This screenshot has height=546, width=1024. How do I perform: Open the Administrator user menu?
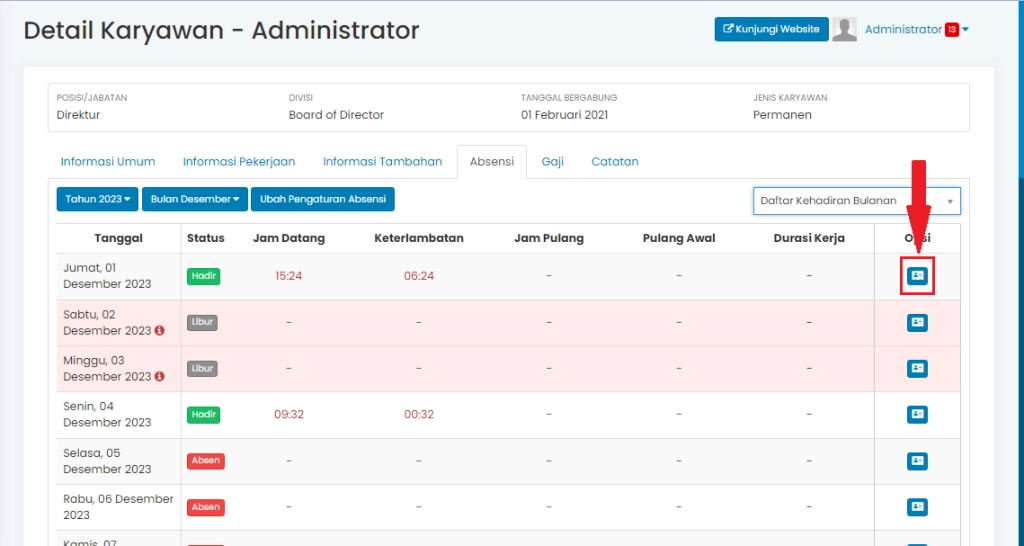903,30
